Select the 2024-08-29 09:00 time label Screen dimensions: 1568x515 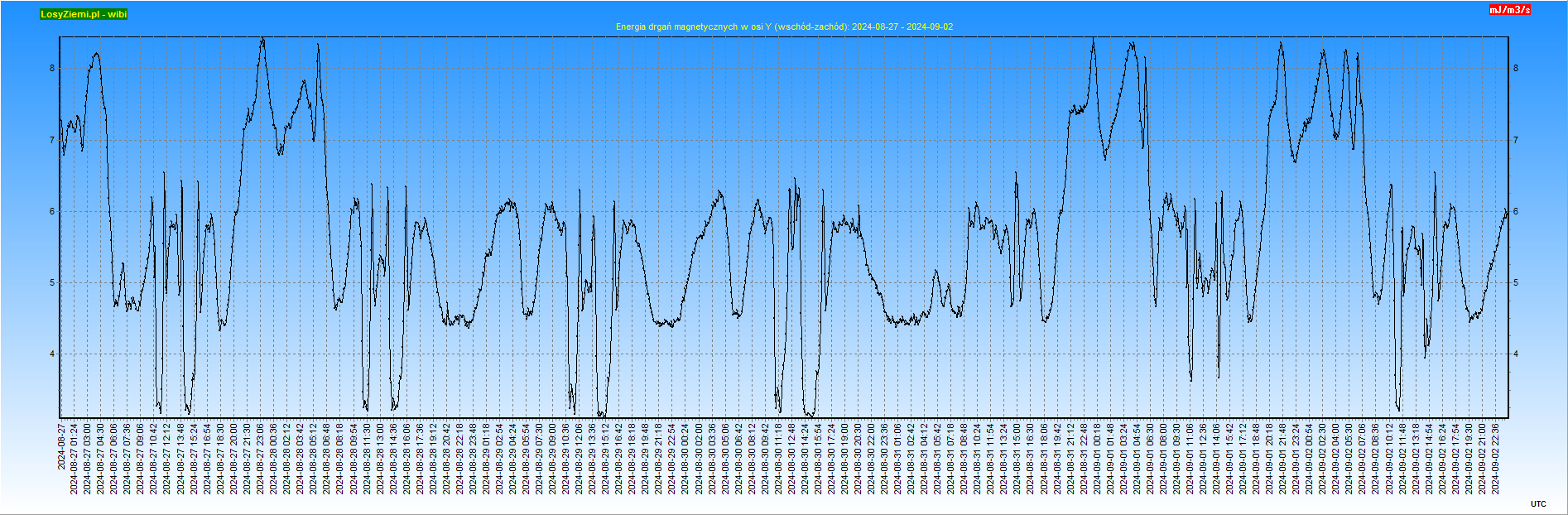tap(552, 459)
